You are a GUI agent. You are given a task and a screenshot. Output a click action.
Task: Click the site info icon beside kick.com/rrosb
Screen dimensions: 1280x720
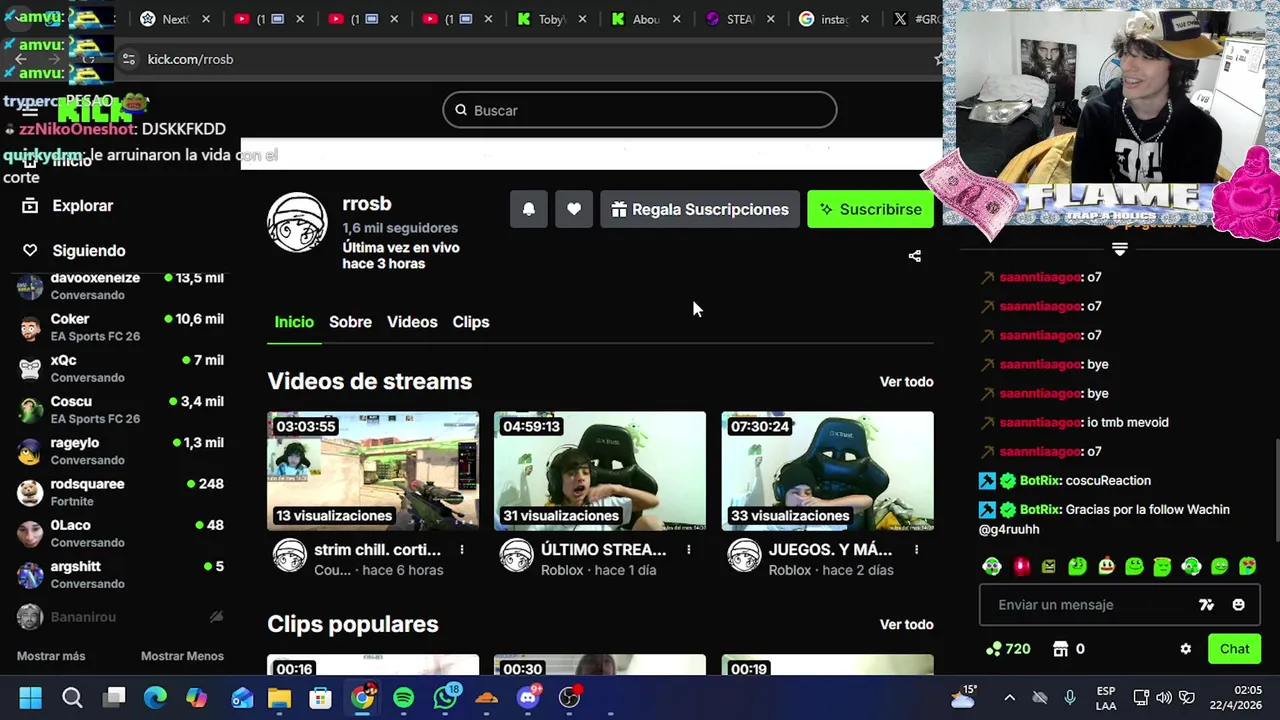(128, 59)
